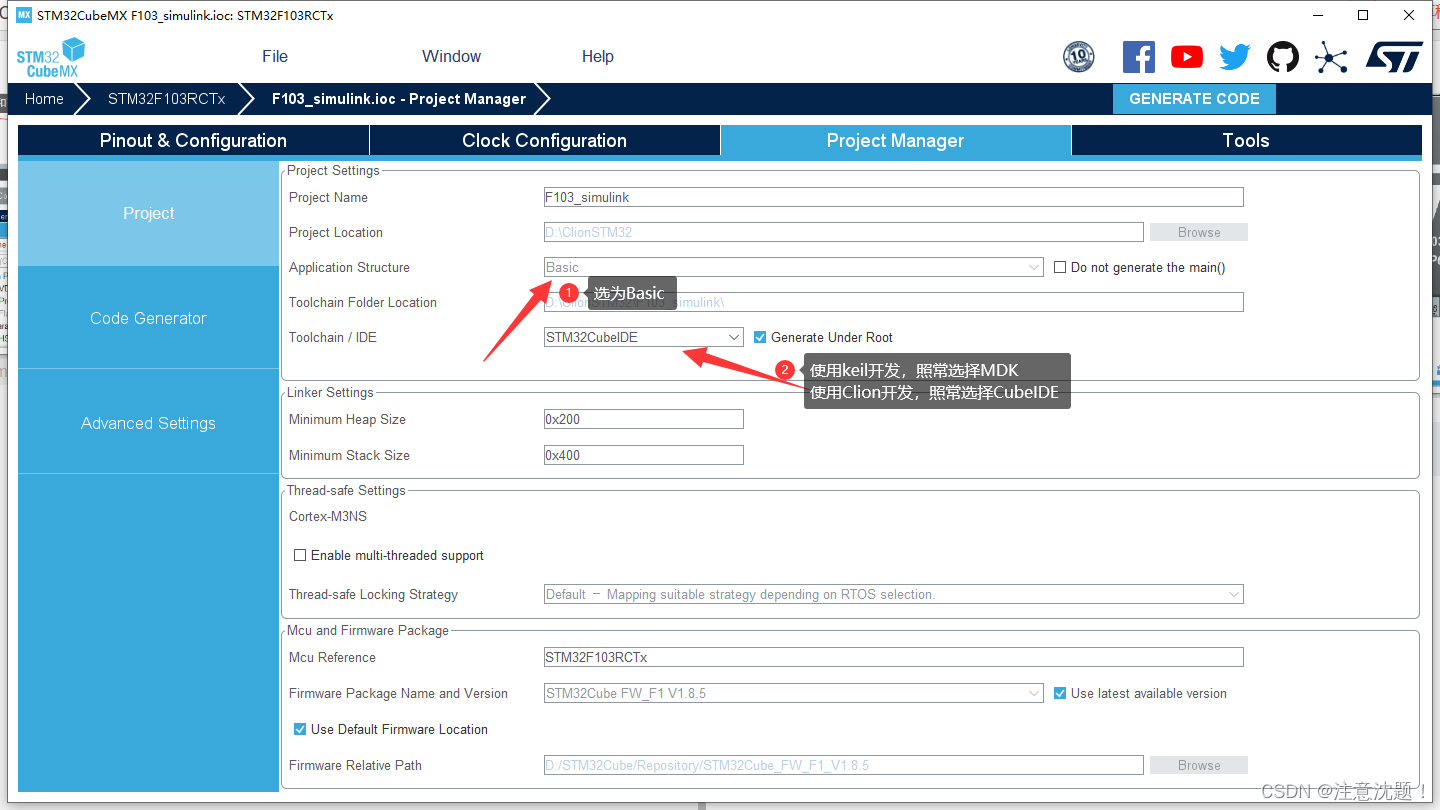Click the Minimum Stack Size field
This screenshot has width=1440, height=810.
(x=644, y=455)
